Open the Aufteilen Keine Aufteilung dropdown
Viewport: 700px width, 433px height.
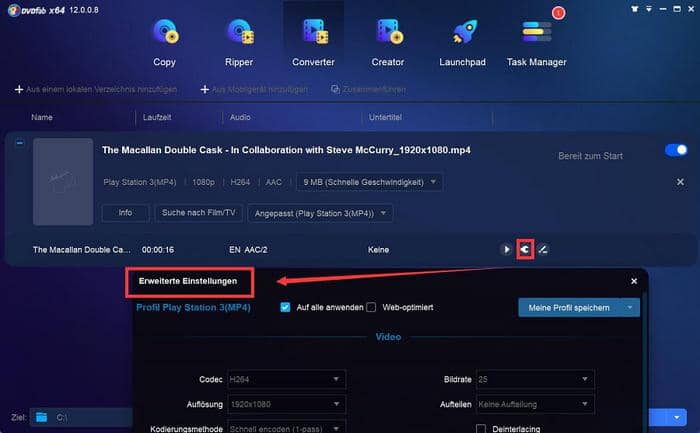coord(535,404)
